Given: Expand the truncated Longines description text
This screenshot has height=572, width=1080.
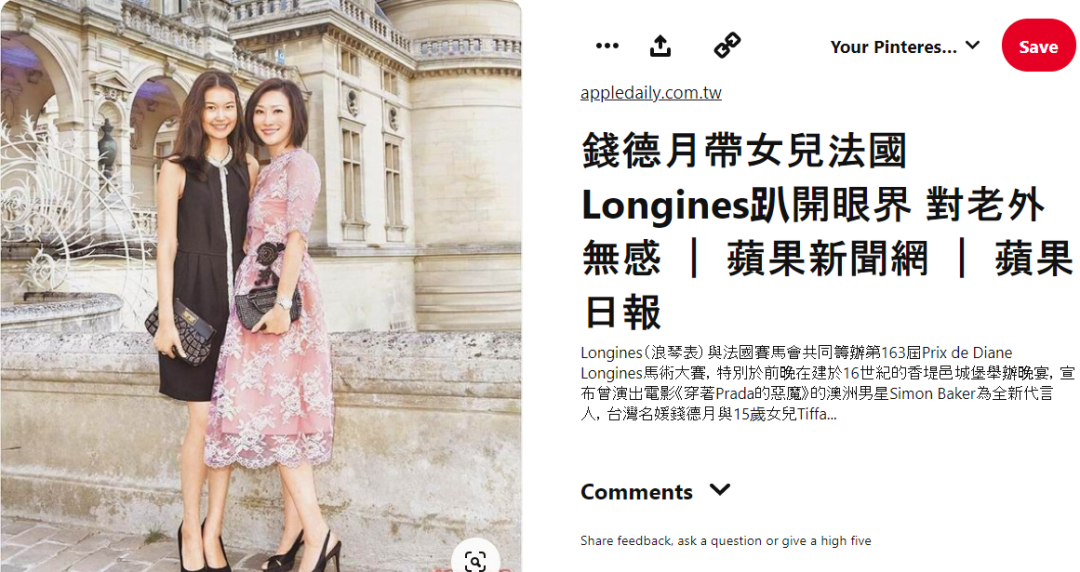Looking at the screenshot, I should click(x=827, y=383).
